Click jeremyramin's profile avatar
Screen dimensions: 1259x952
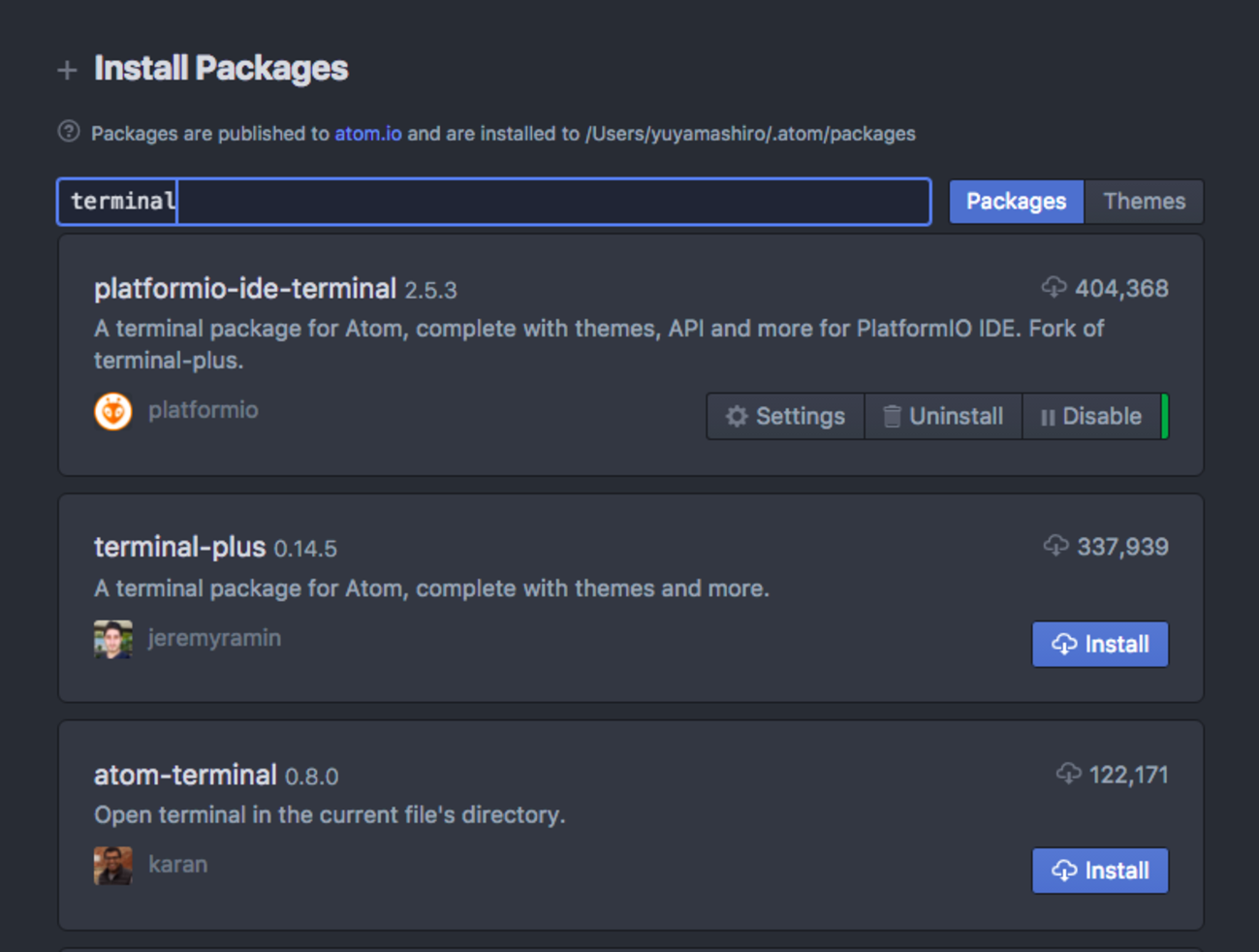pyautogui.click(x=113, y=639)
